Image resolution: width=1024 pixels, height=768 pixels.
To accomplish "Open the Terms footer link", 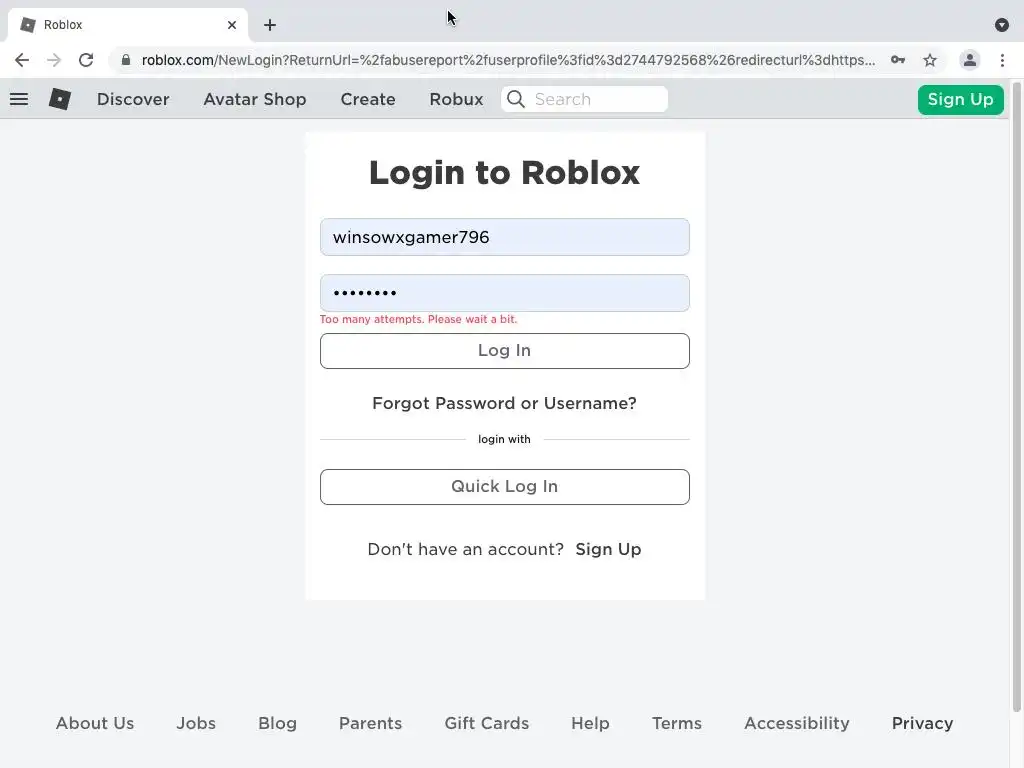I will tap(677, 723).
